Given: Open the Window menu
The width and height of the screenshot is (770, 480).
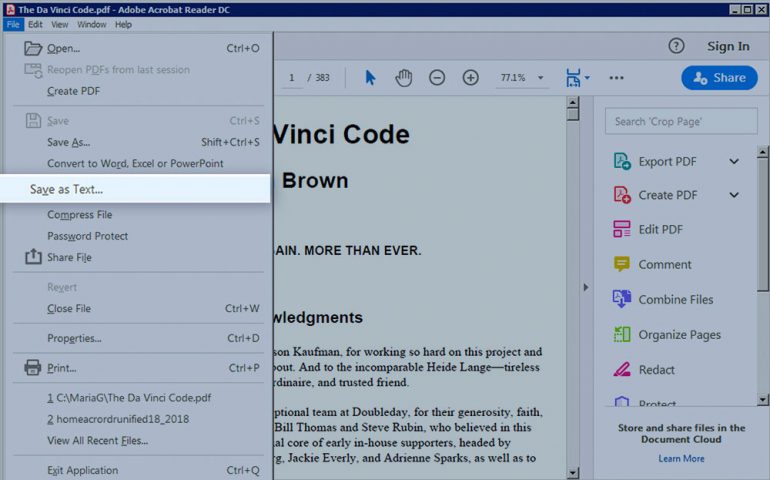Looking at the screenshot, I should pos(91,25).
